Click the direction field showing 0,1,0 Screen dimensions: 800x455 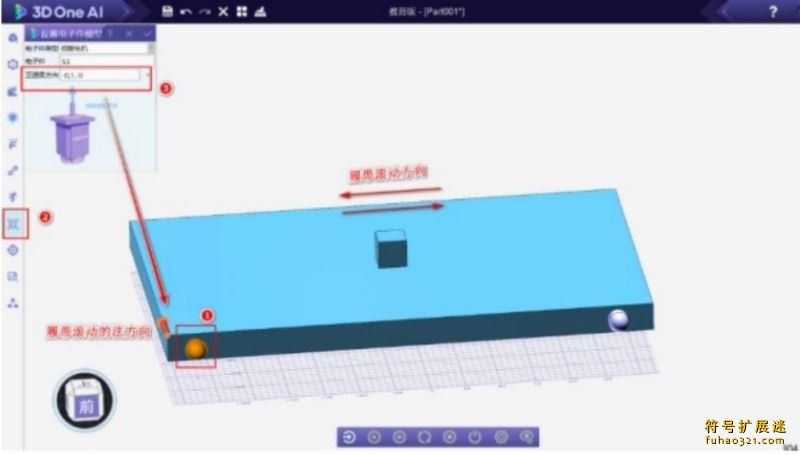point(100,75)
